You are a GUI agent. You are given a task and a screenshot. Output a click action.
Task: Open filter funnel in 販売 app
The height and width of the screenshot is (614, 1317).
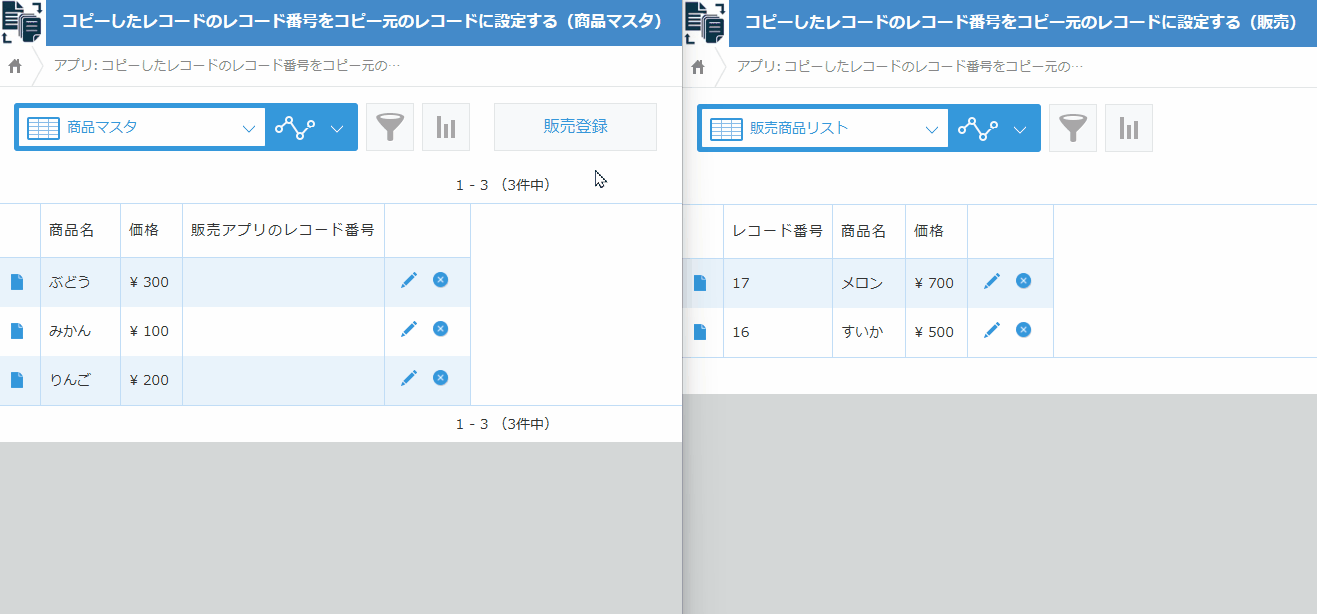click(1073, 129)
